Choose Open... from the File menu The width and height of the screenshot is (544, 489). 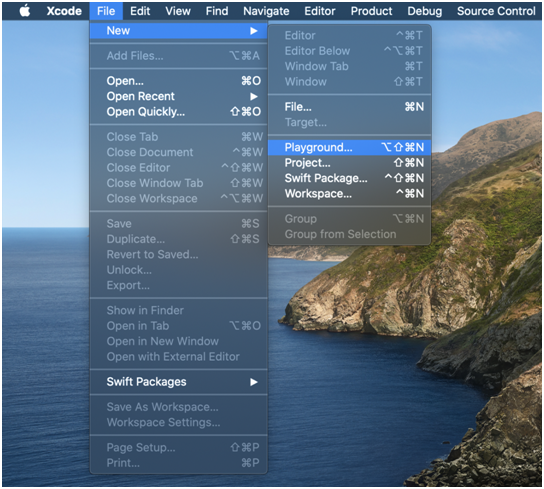178,81
